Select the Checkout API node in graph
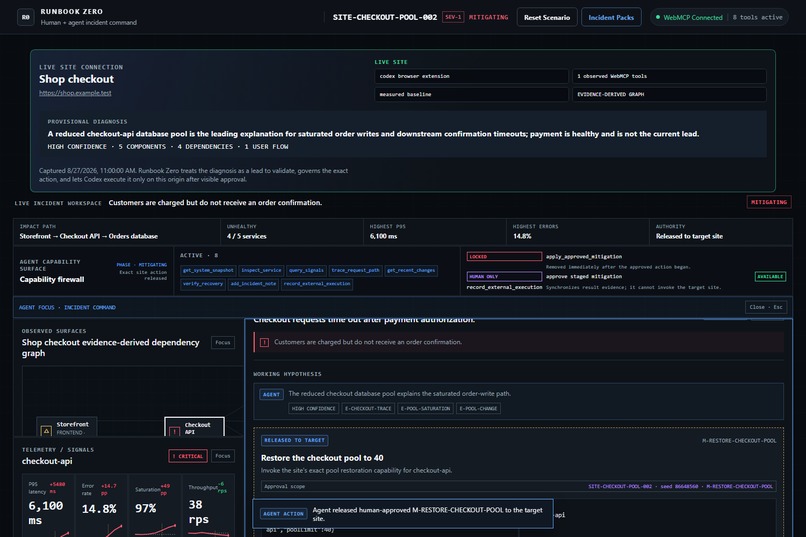806x537 pixels. point(194,427)
